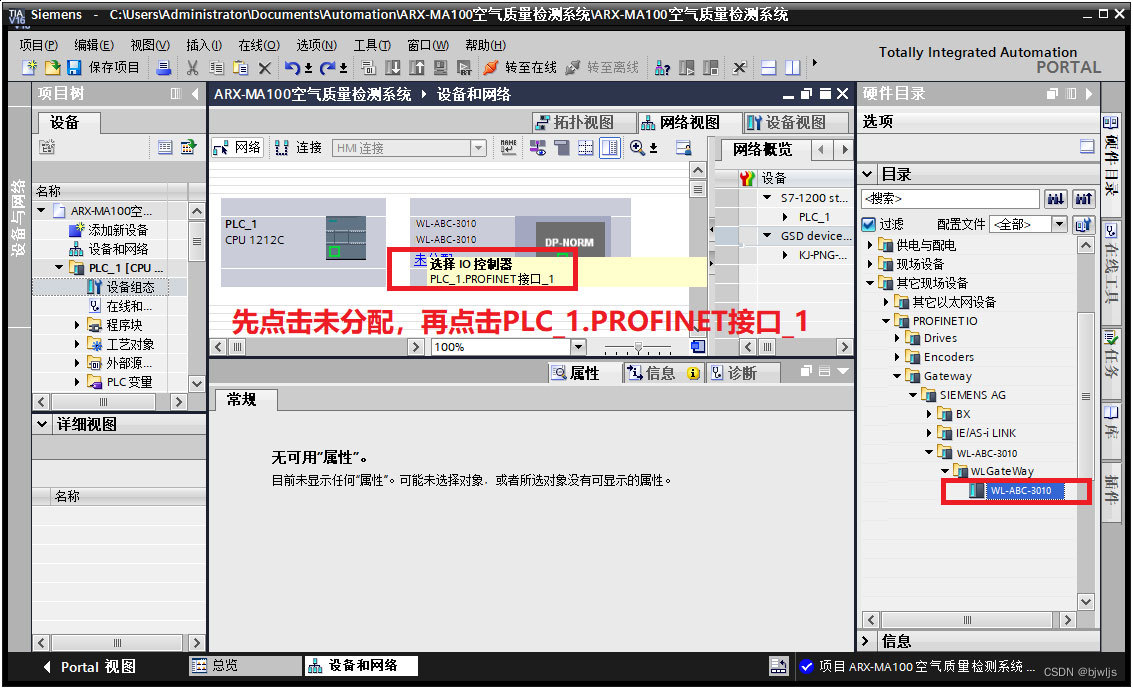The height and width of the screenshot is (689, 1133).
Task: Upload from device toolbar icon
Action: coord(416,68)
